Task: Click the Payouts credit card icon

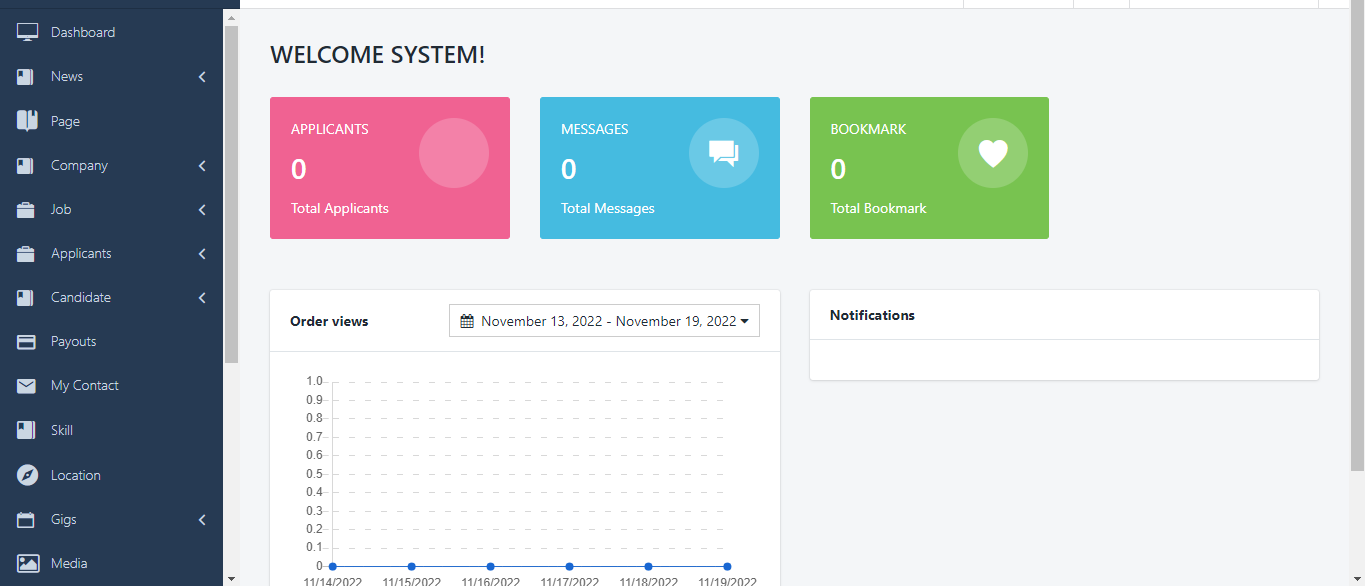Action: pyautogui.click(x=27, y=342)
